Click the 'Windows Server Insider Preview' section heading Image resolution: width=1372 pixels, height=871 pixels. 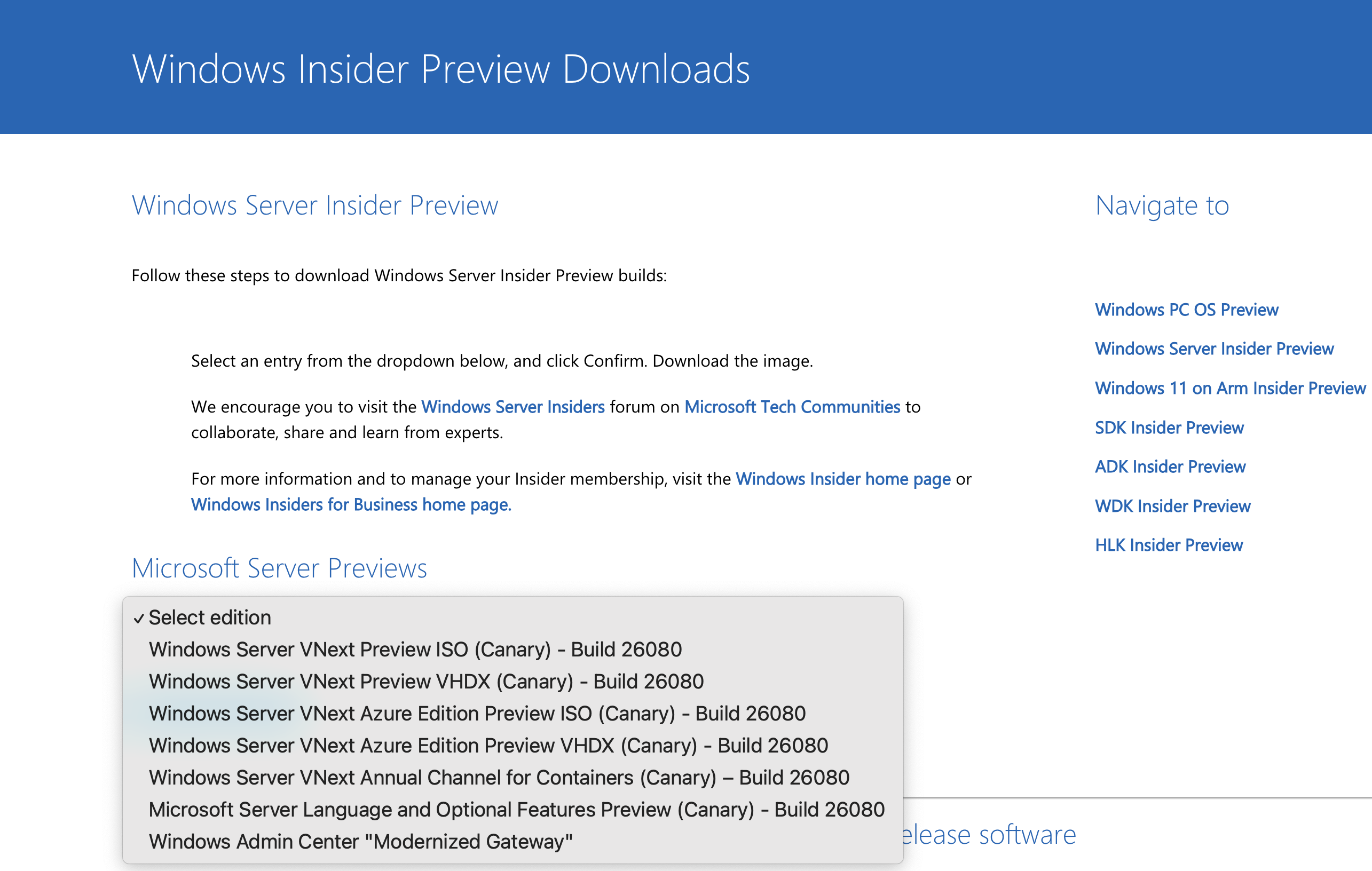point(315,205)
